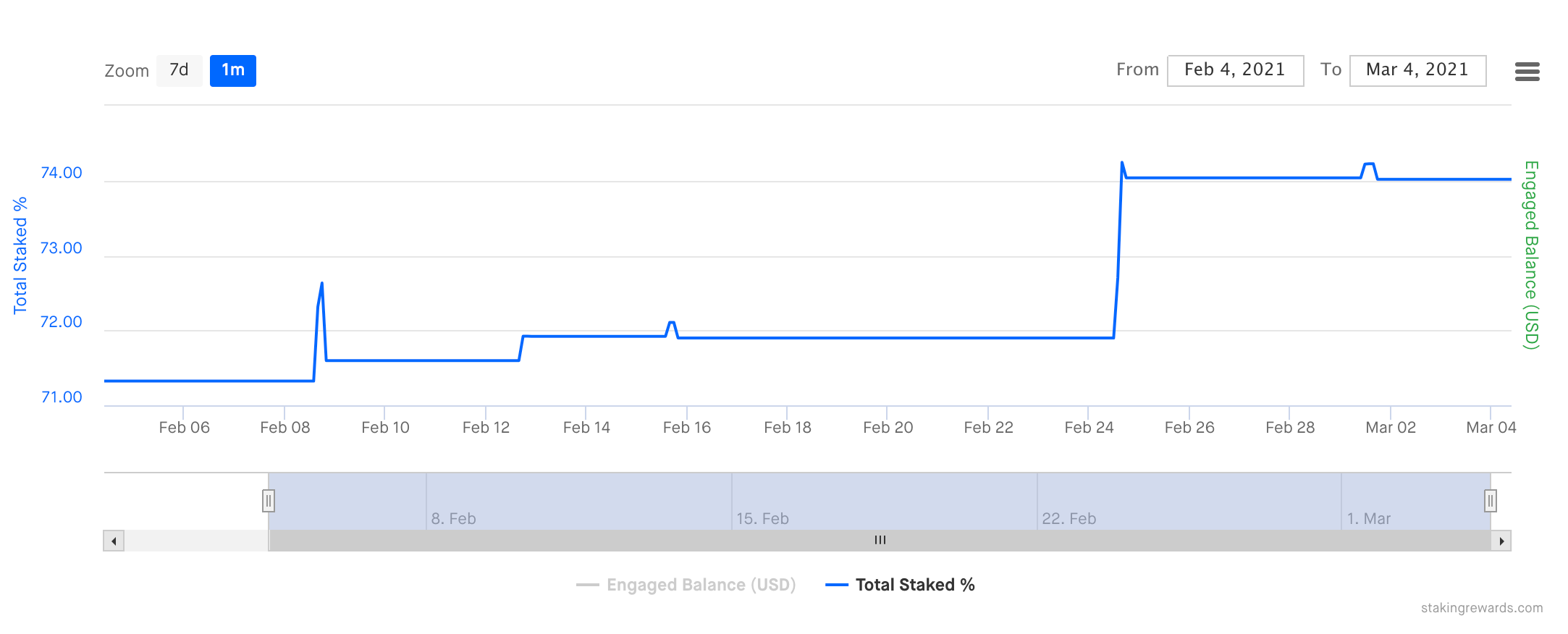Click the 'Feb 26' axis label

click(1189, 428)
